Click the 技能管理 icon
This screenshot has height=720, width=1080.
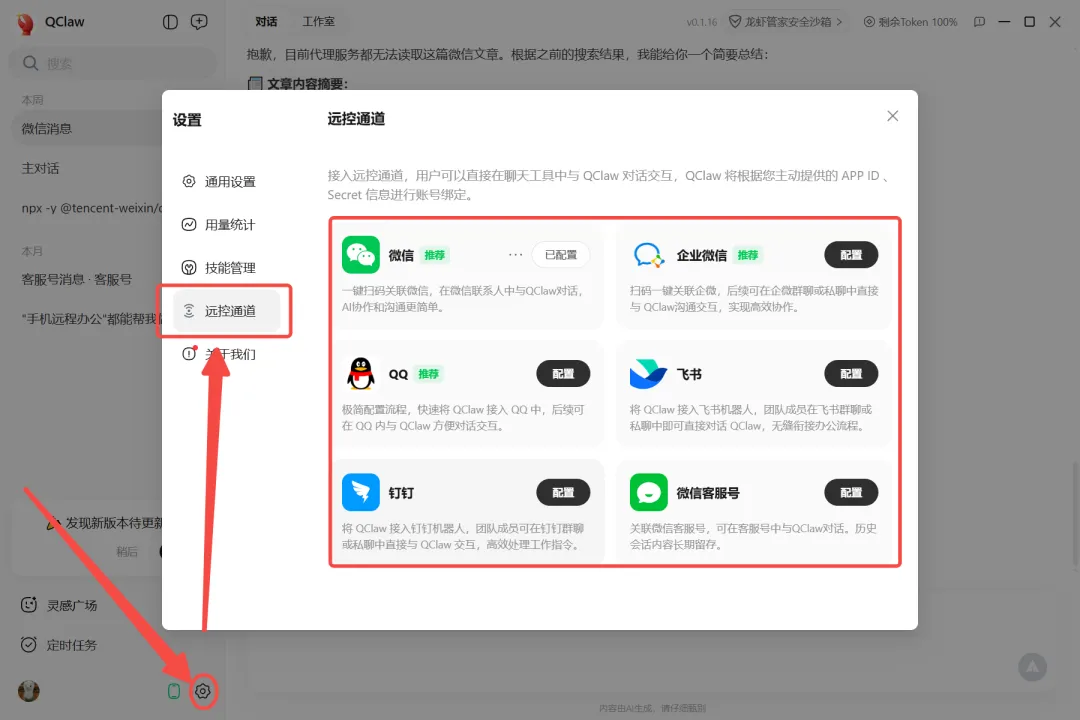point(189,267)
